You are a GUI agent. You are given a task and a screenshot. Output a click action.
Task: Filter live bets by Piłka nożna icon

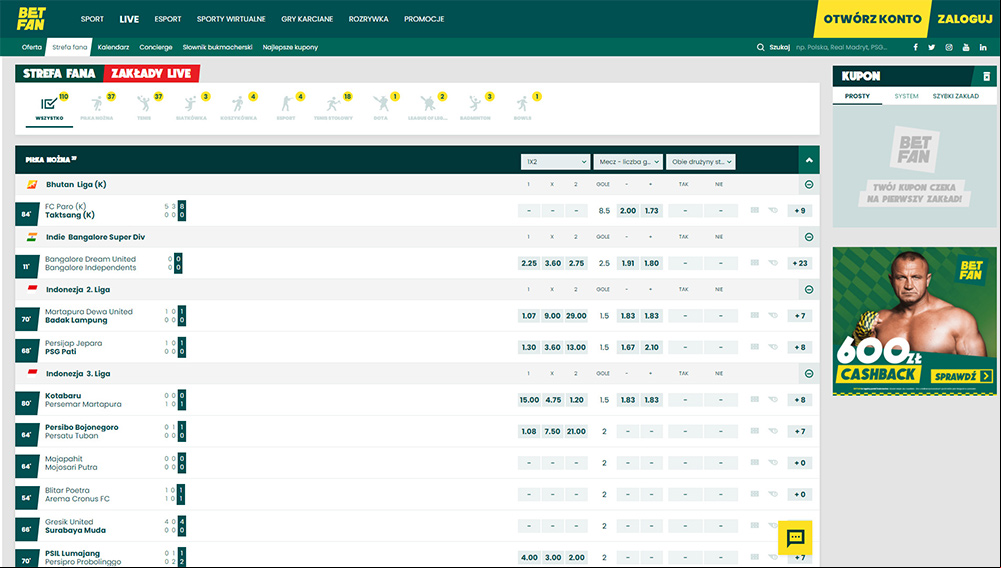pyautogui.click(x=97, y=104)
